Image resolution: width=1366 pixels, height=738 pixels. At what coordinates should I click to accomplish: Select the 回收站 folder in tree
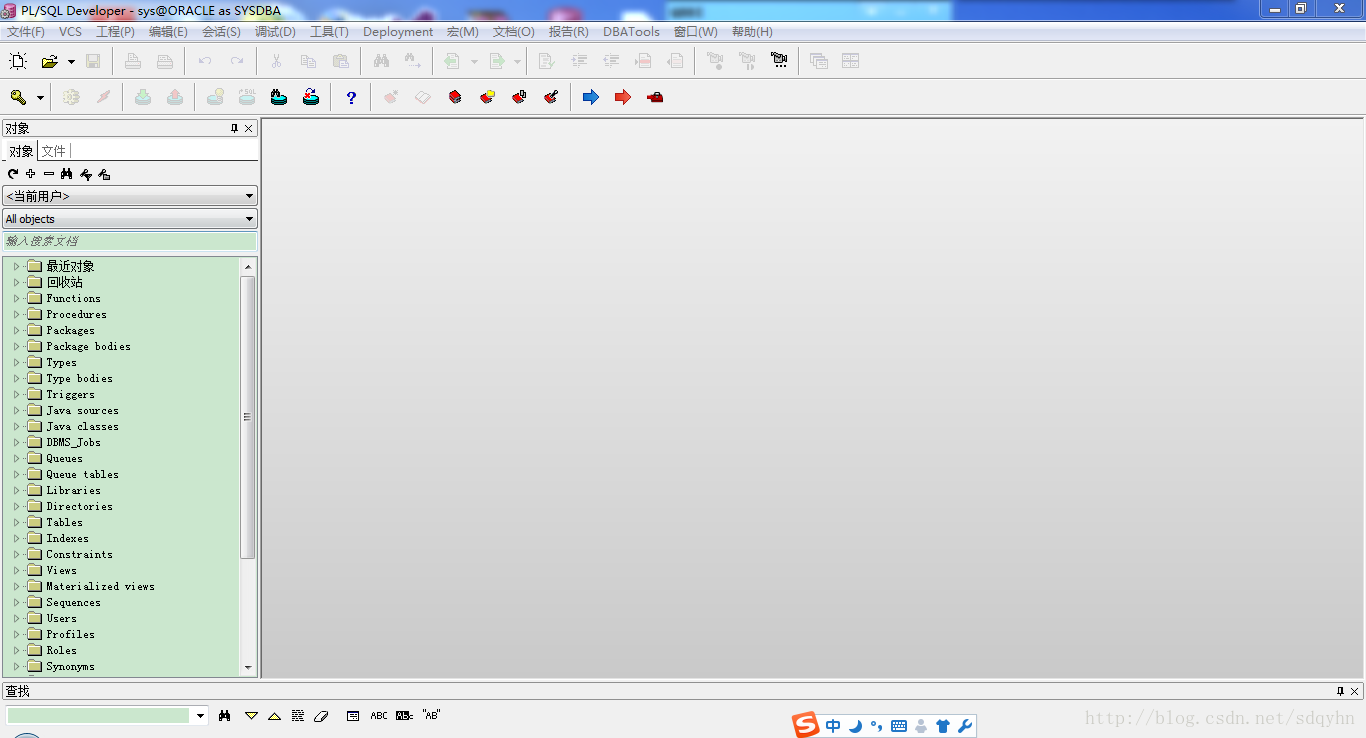pyautogui.click(x=64, y=282)
